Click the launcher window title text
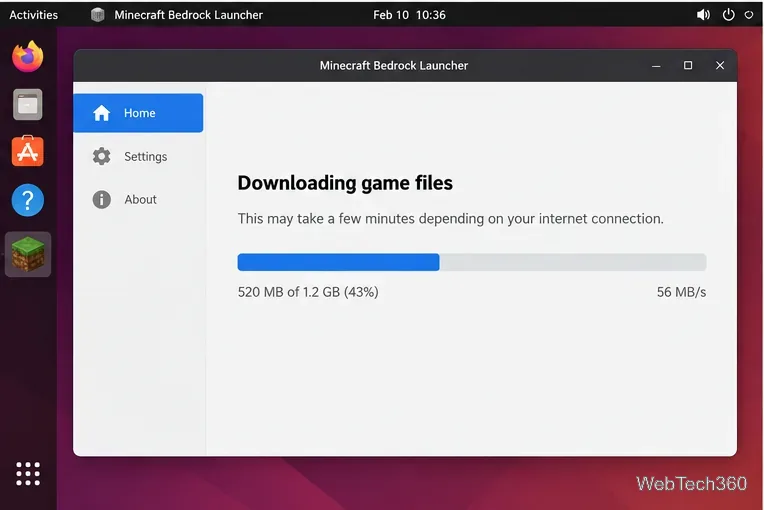This screenshot has height=510, width=764. 394,66
